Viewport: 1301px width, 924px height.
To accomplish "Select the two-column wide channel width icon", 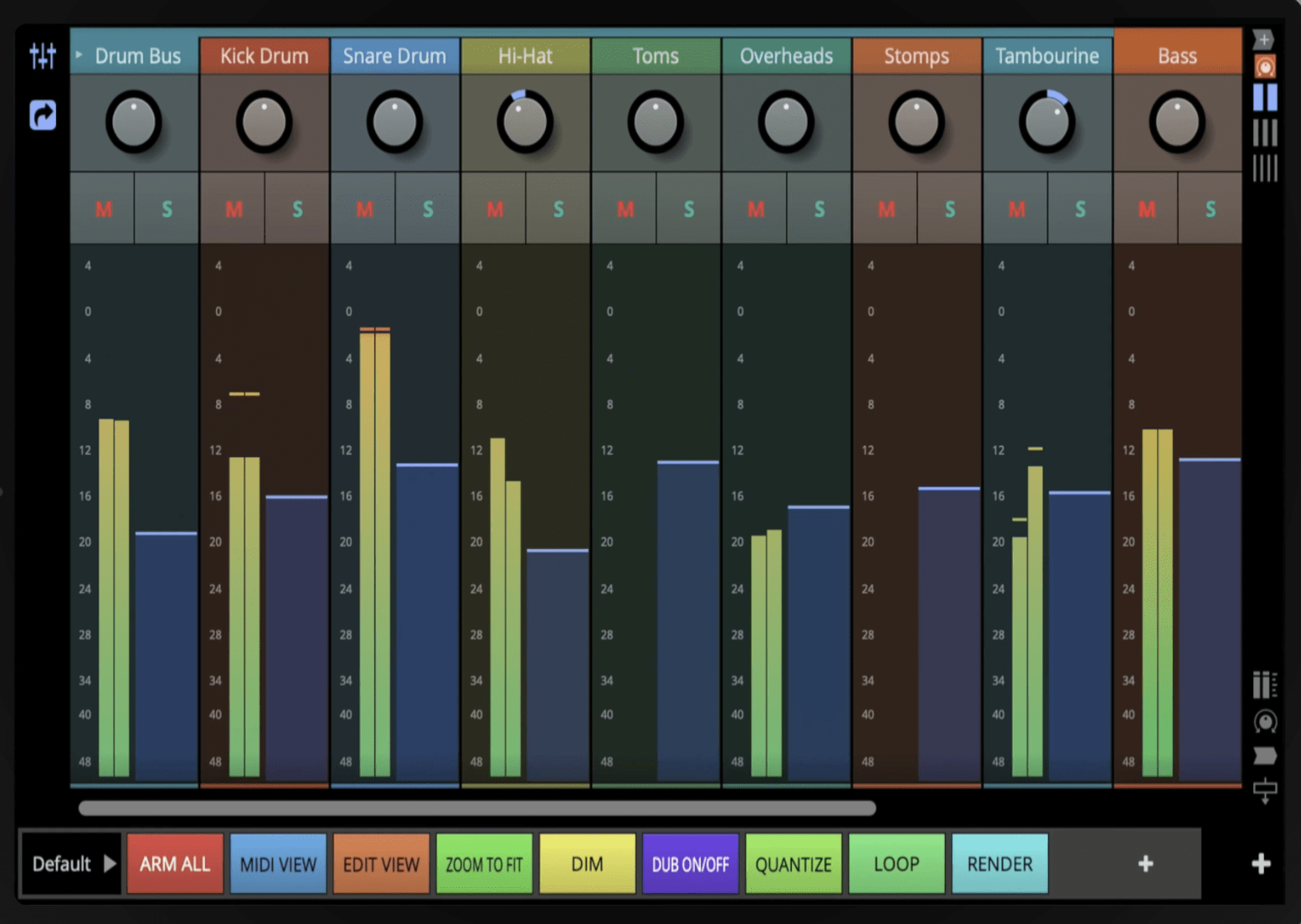I will point(1264,98).
